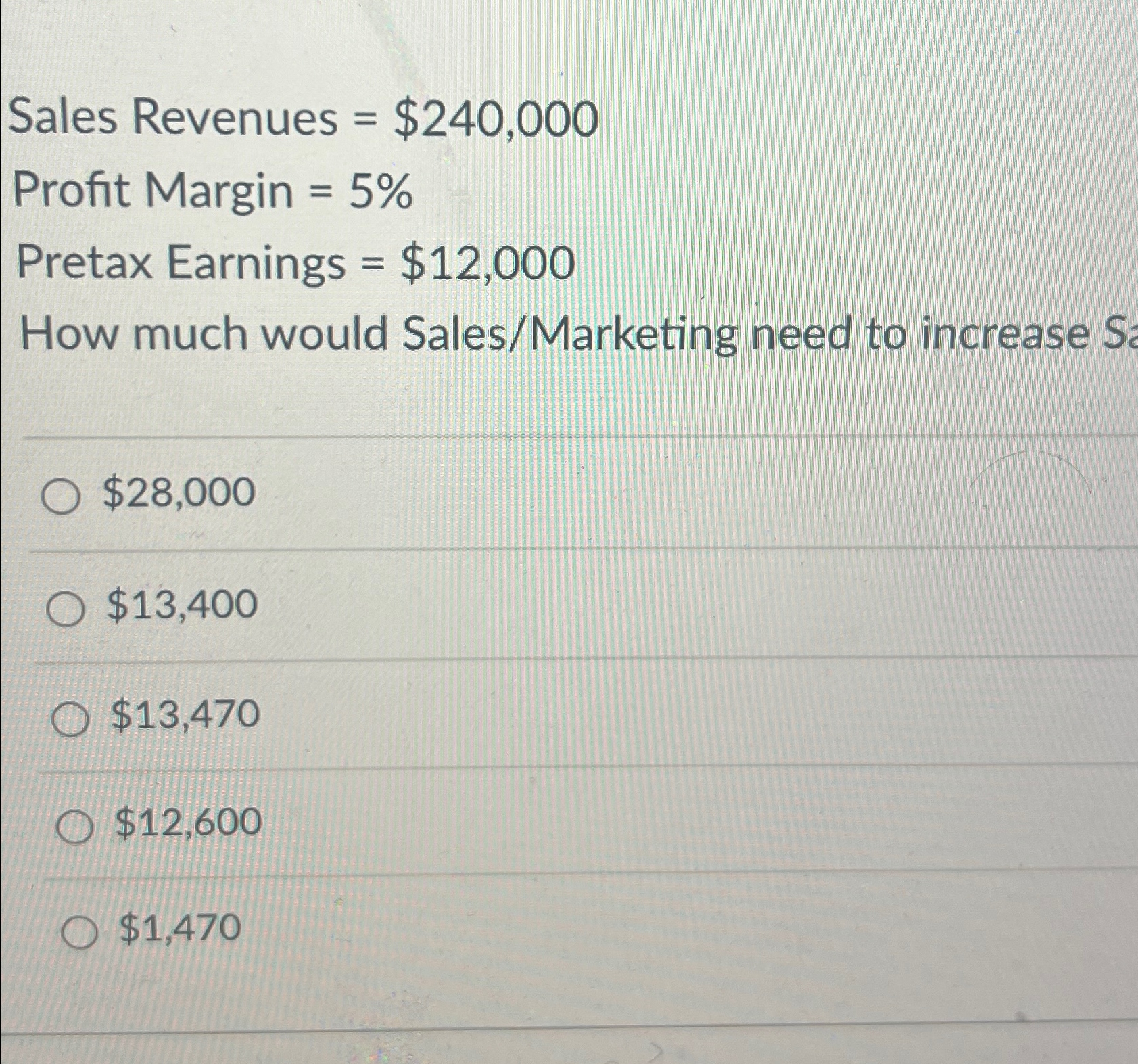Image resolution: width=1138 pixels, height=1064 pixels.
Task: Click the Pretax Earnings line
Action: 291,264
